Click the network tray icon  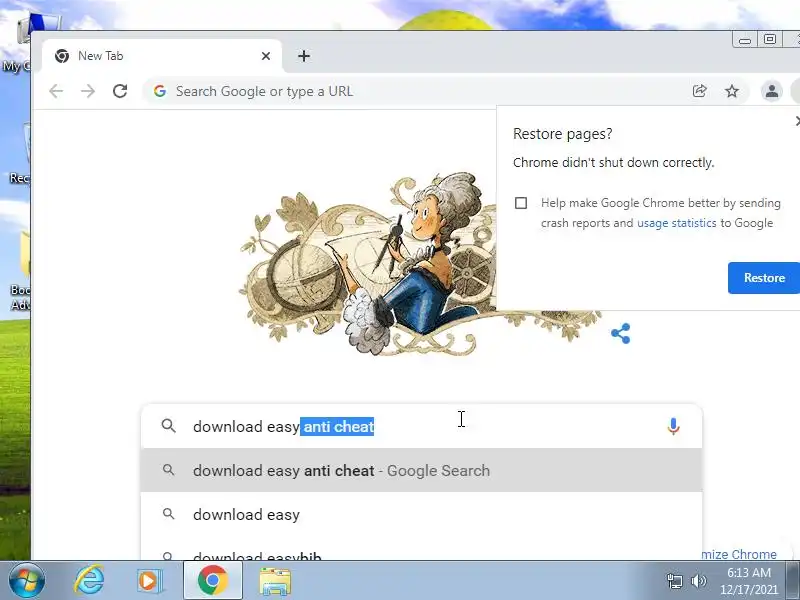pyautogui.click(x=674, y=581)
